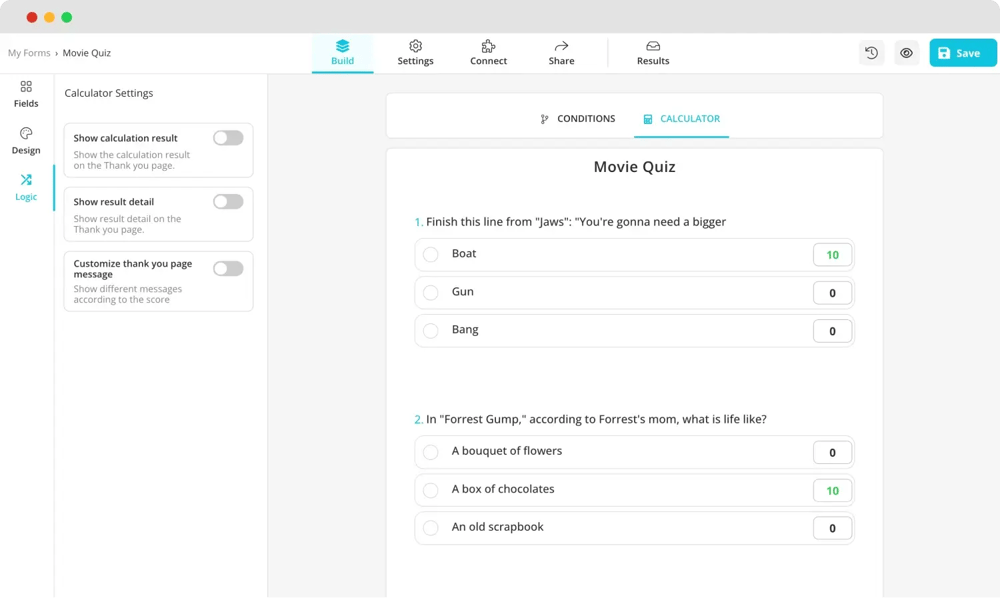Turn on Show result detail toggle

tap(228, 202)
